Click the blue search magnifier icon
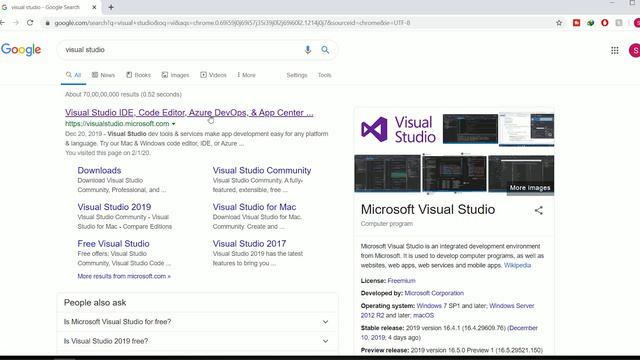The width and height of the screenshot is (640, 360). coord(325,50)
